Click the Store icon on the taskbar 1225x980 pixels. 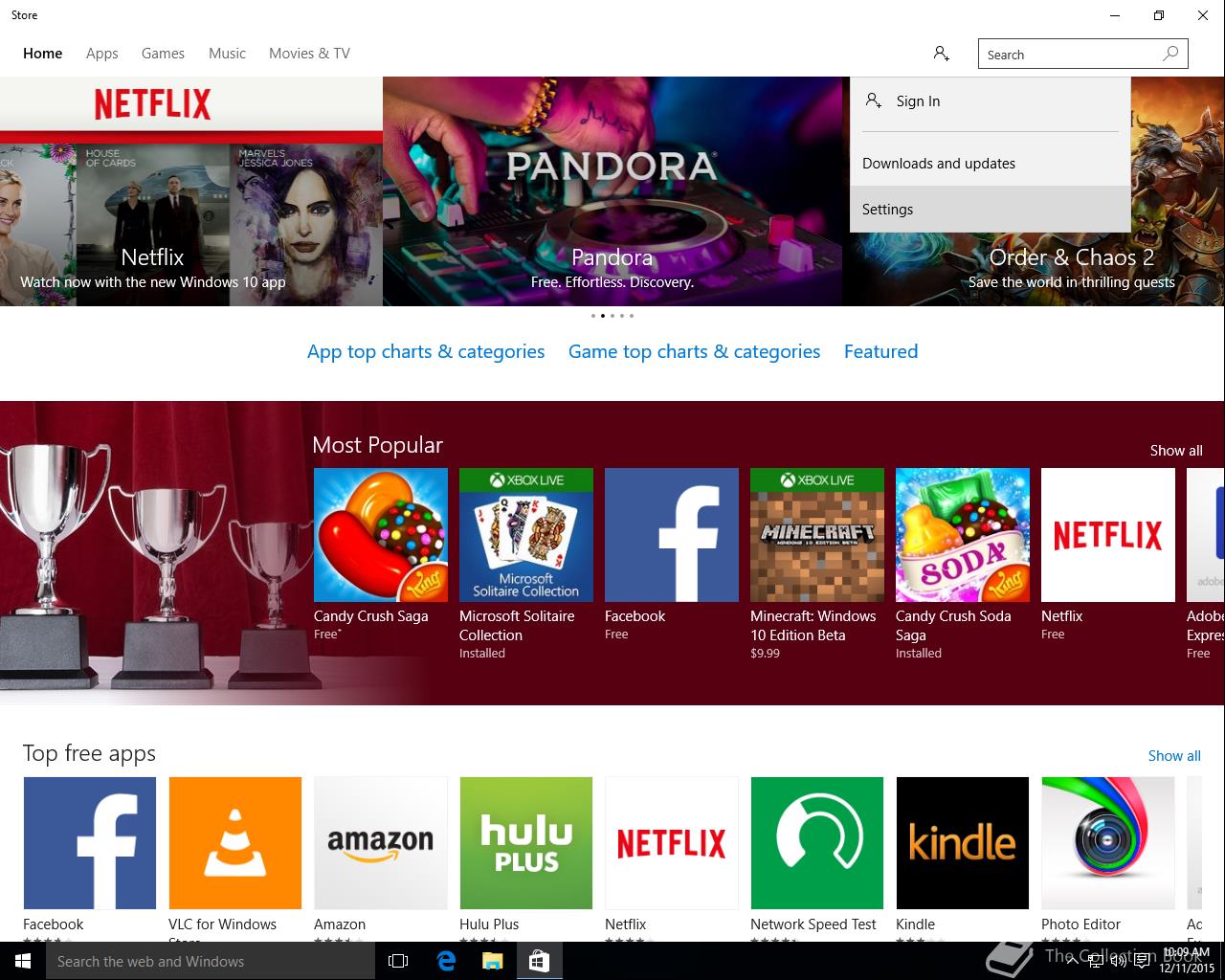[x=539, y=961]
